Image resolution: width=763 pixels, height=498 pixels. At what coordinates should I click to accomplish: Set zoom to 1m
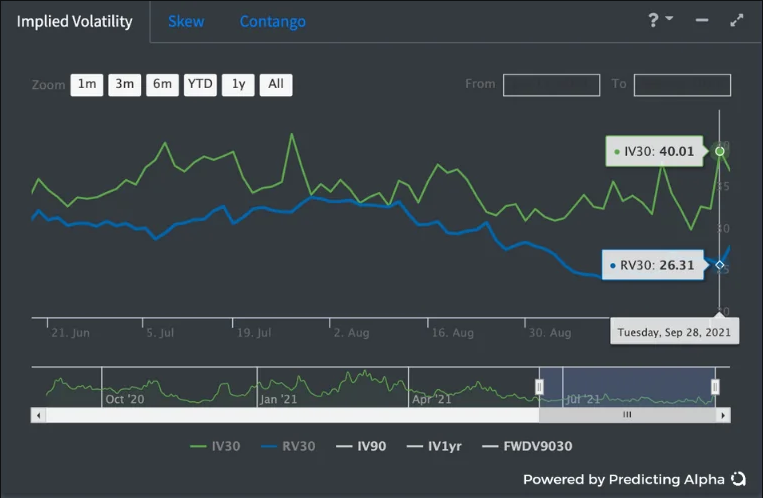click(x=87, y=85)
